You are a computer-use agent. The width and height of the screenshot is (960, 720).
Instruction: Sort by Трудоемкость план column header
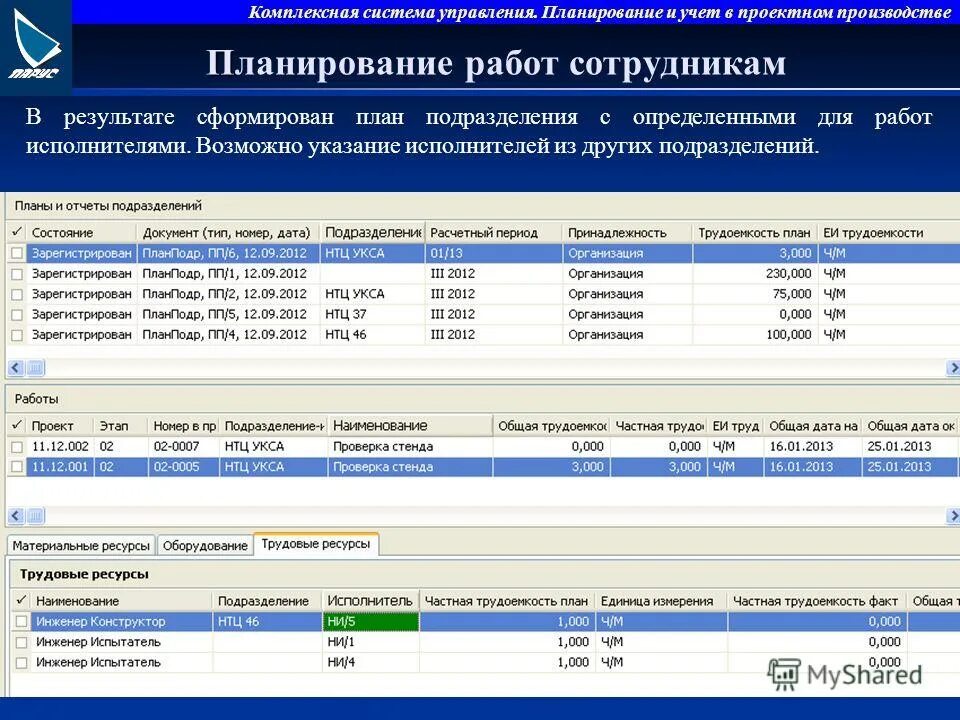tap(755, 233)
